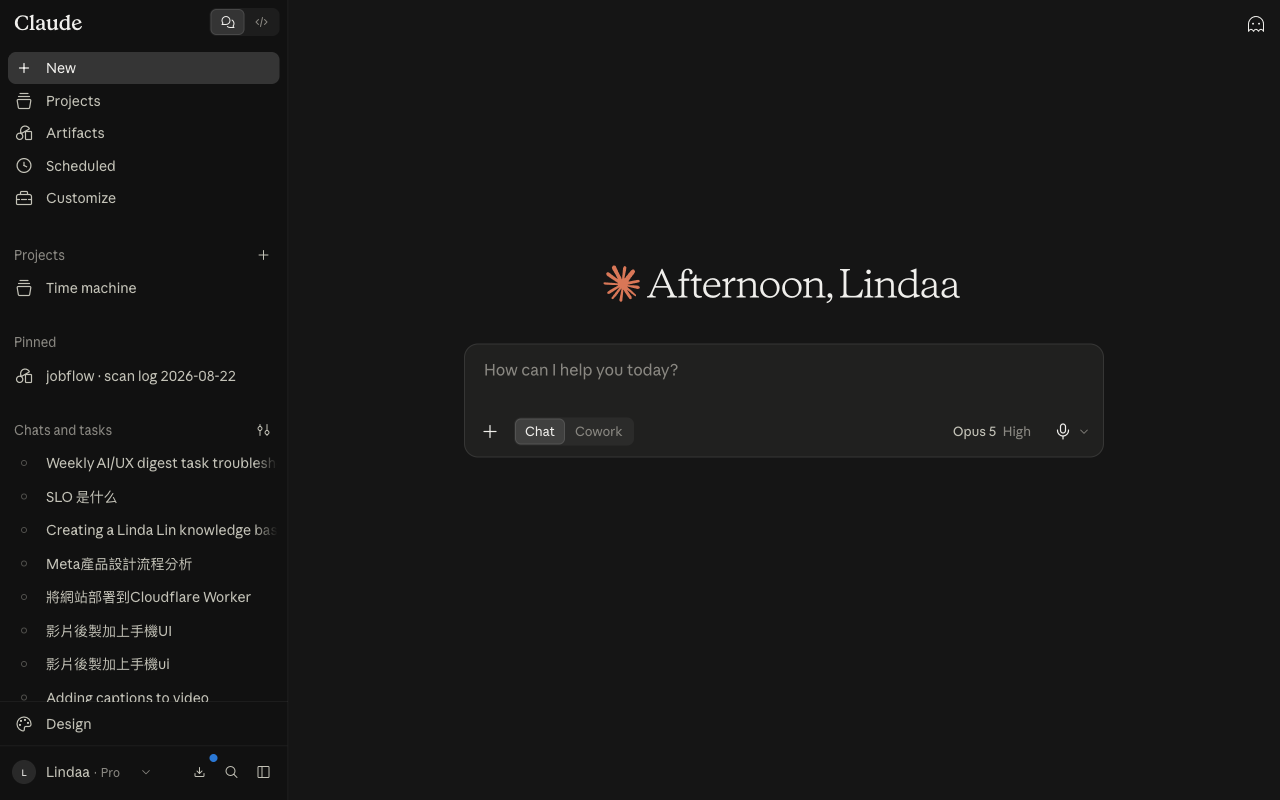The image size is (1280, 800).
Task: Click the Time machine project icon
Action: tap(24, 288)
